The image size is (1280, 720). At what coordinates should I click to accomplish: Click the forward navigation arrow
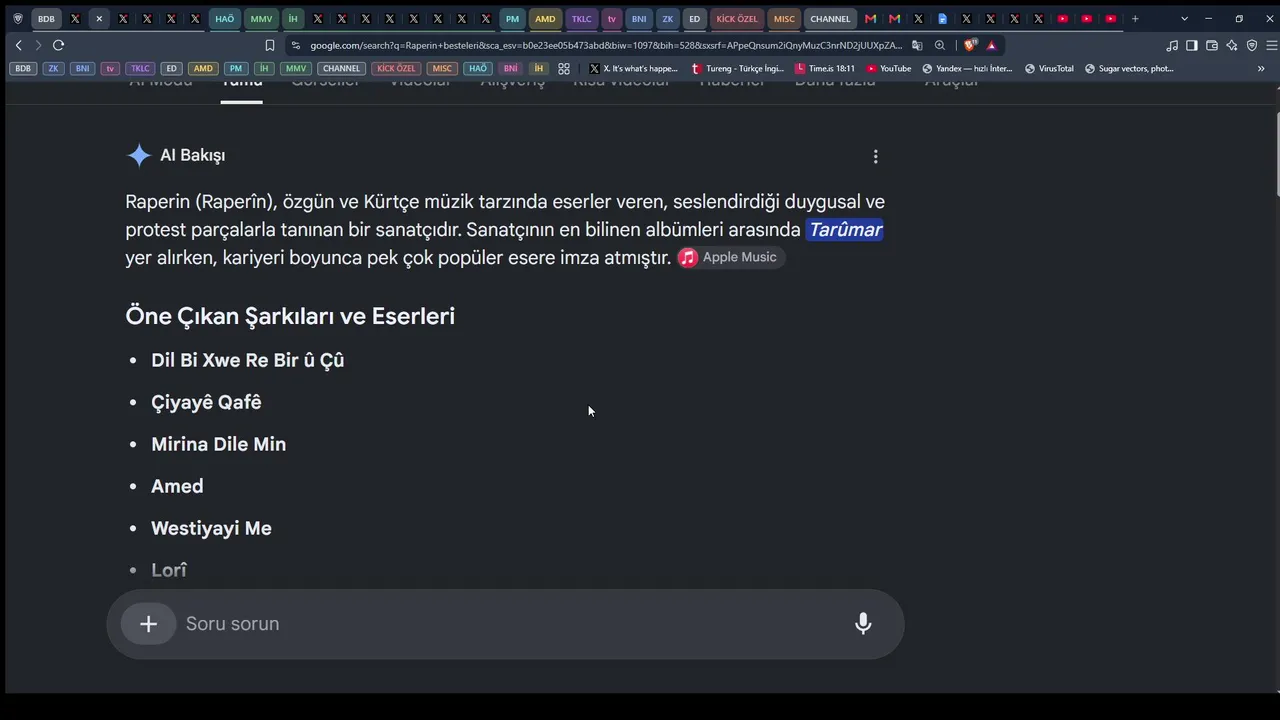point(38,45)
